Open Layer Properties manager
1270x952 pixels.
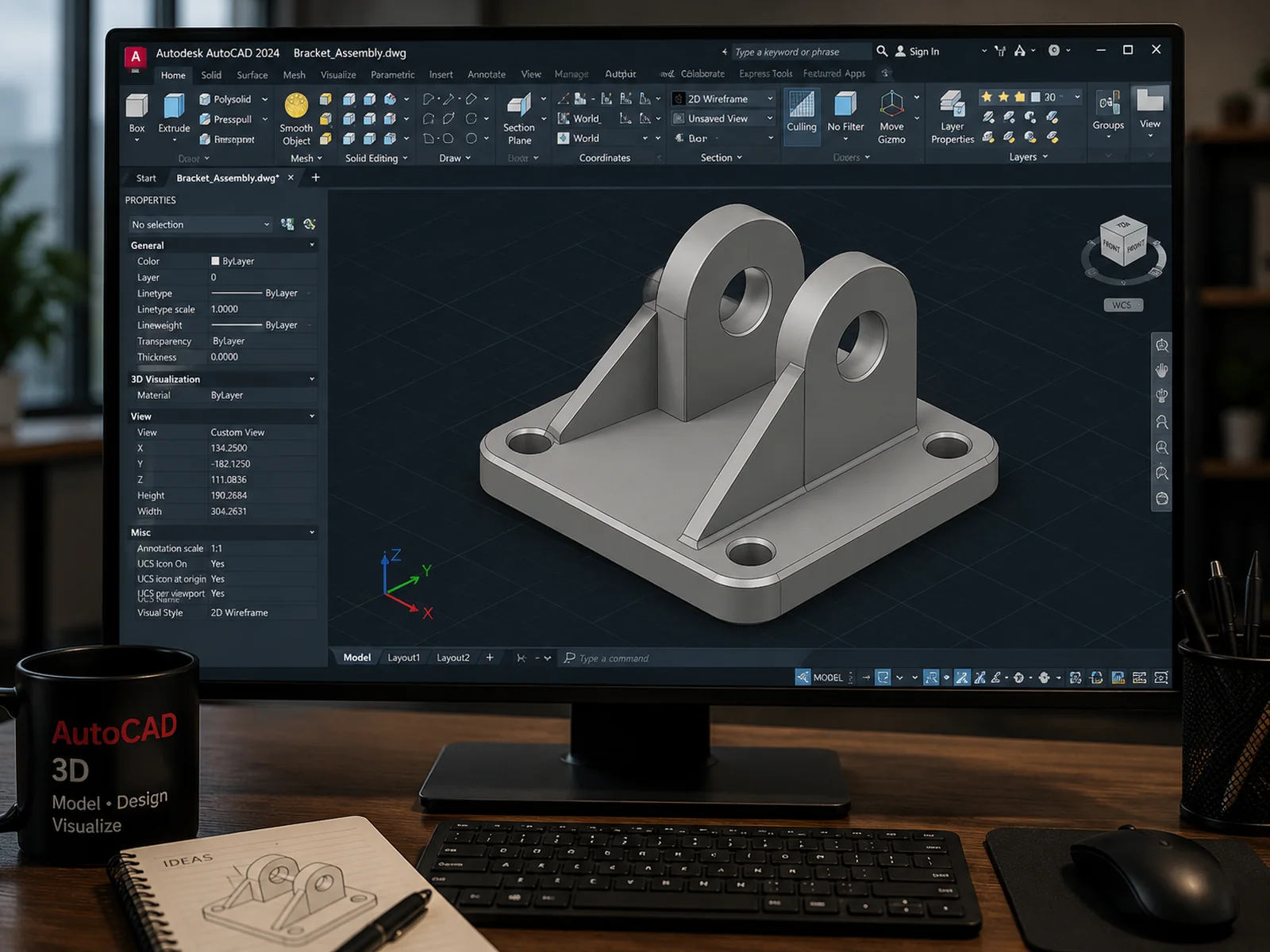952,117
